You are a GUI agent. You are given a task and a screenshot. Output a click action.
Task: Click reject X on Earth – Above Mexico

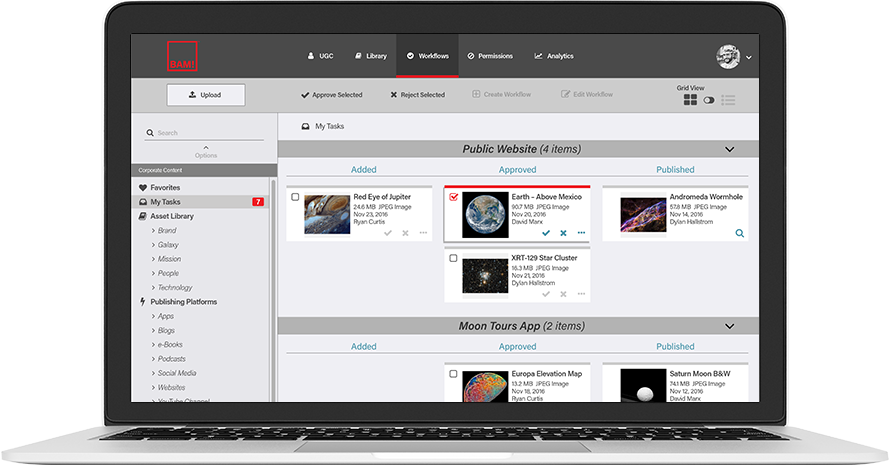click(x=563, y=233)
